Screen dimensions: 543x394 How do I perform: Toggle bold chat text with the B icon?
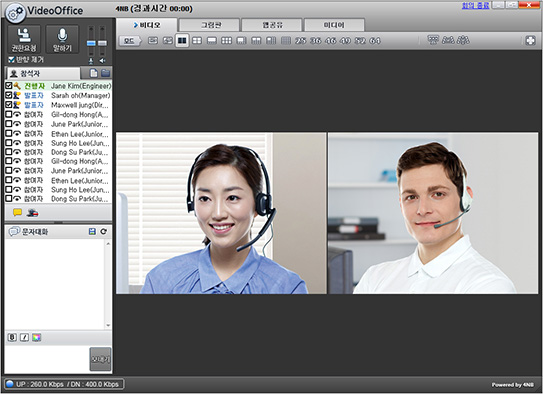pyautogui.click(x=12, y=337)
